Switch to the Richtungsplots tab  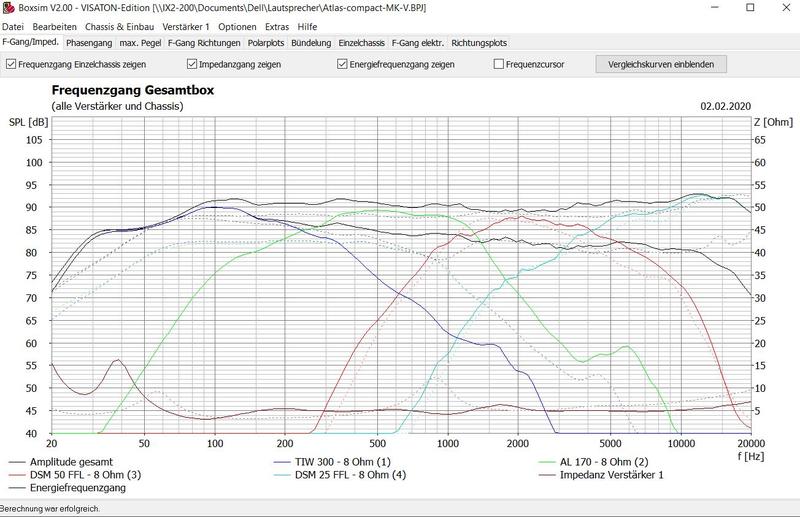(479, 43)
